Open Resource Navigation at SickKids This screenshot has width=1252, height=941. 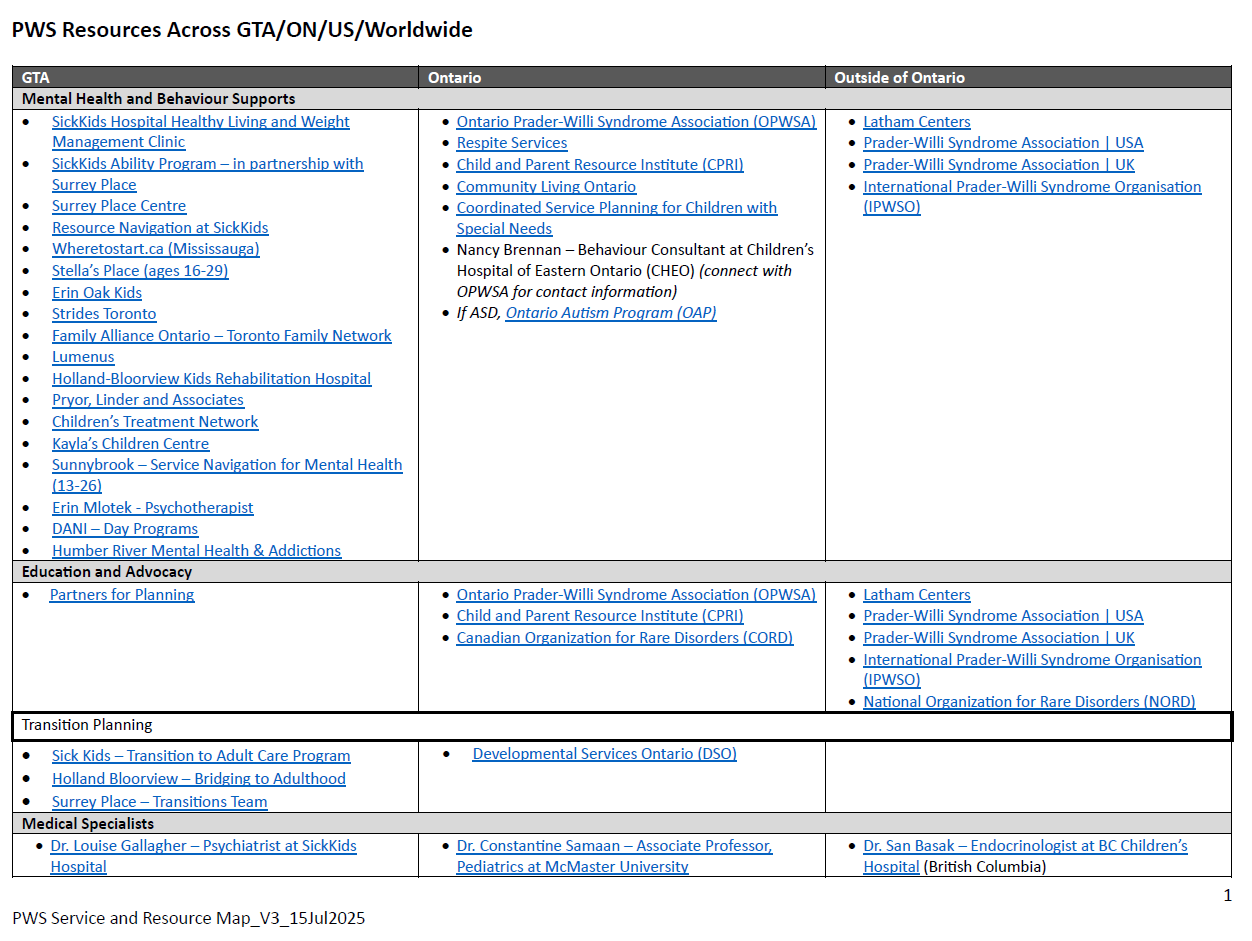tap(160, 228)
